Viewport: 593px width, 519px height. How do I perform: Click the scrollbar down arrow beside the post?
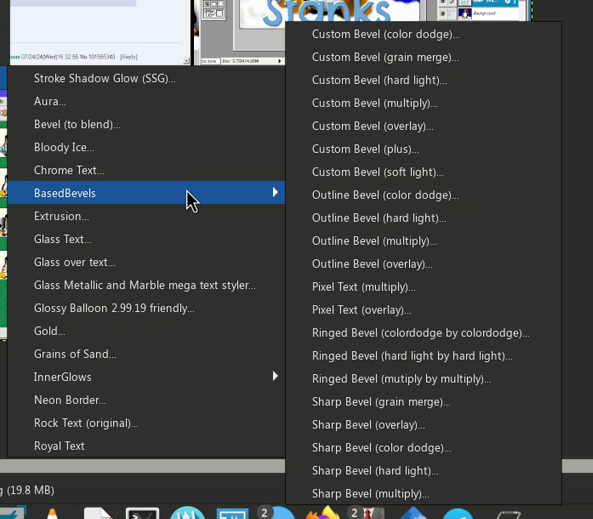[x=186, y=61]
